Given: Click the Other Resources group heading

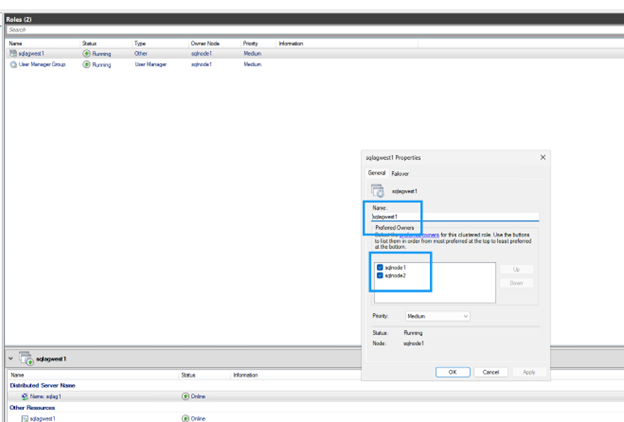Looking at the screenshot, I should tap(32, 408).
